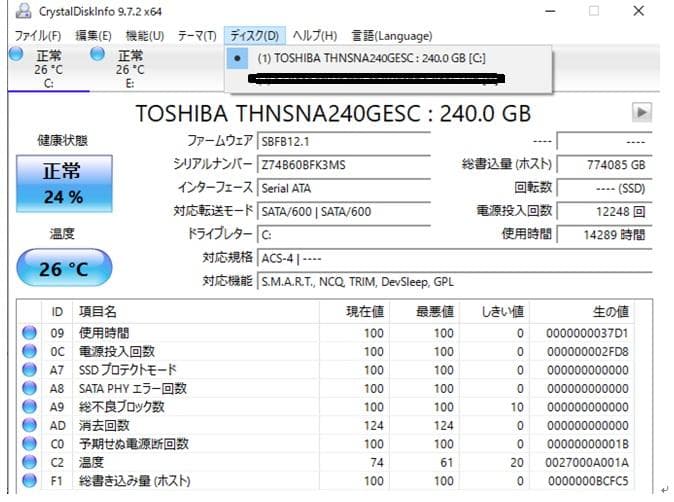The image size is (674, 502).
Task: Click the next disk arrow button
Action: [642, 113]
